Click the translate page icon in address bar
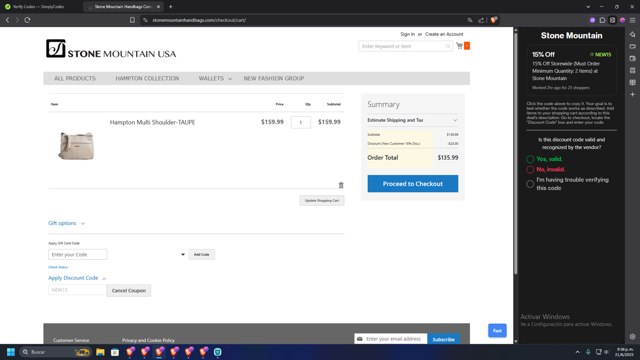 coord(470,20)
